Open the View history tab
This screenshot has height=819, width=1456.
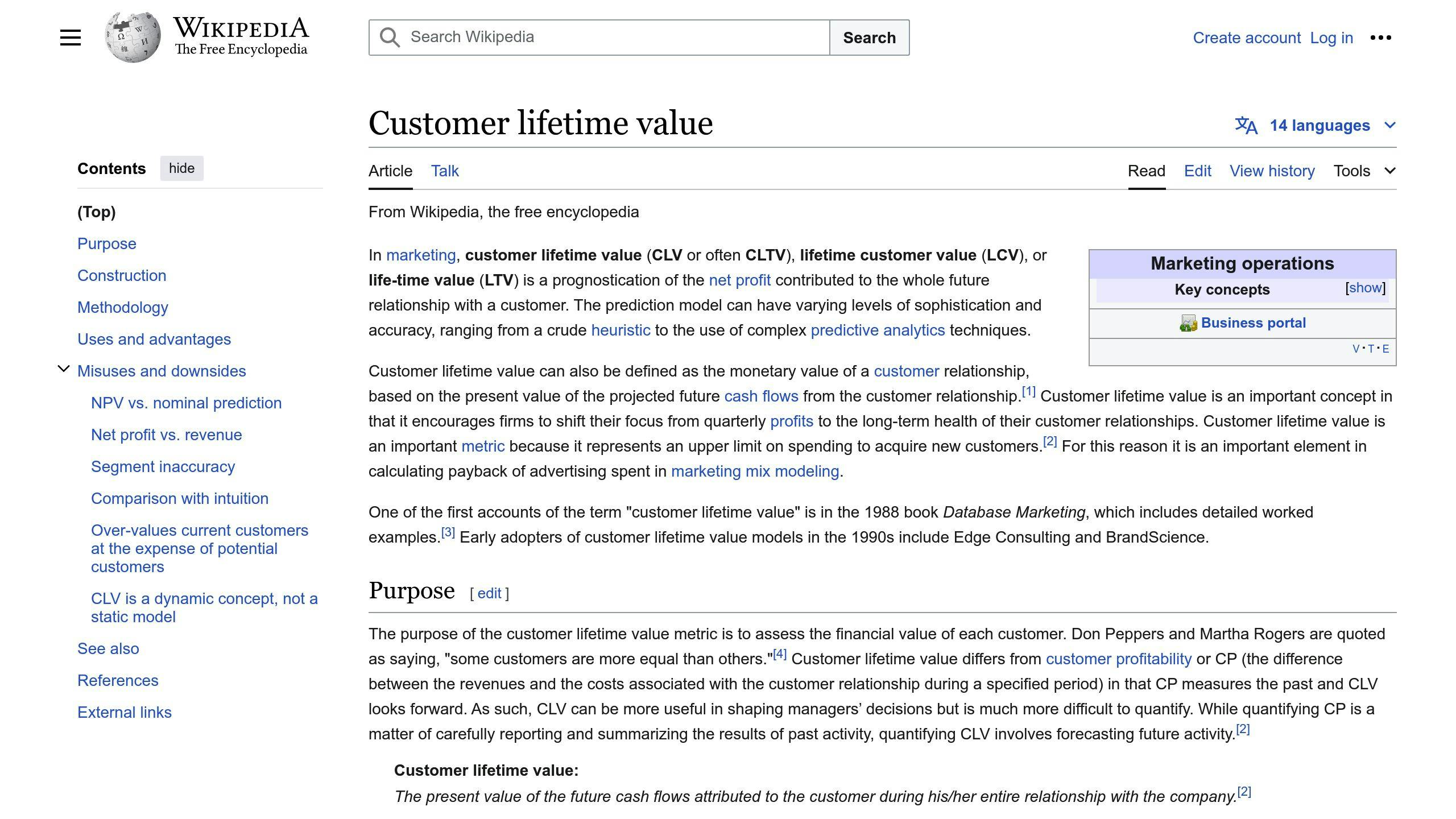[x=1272, y=171]
